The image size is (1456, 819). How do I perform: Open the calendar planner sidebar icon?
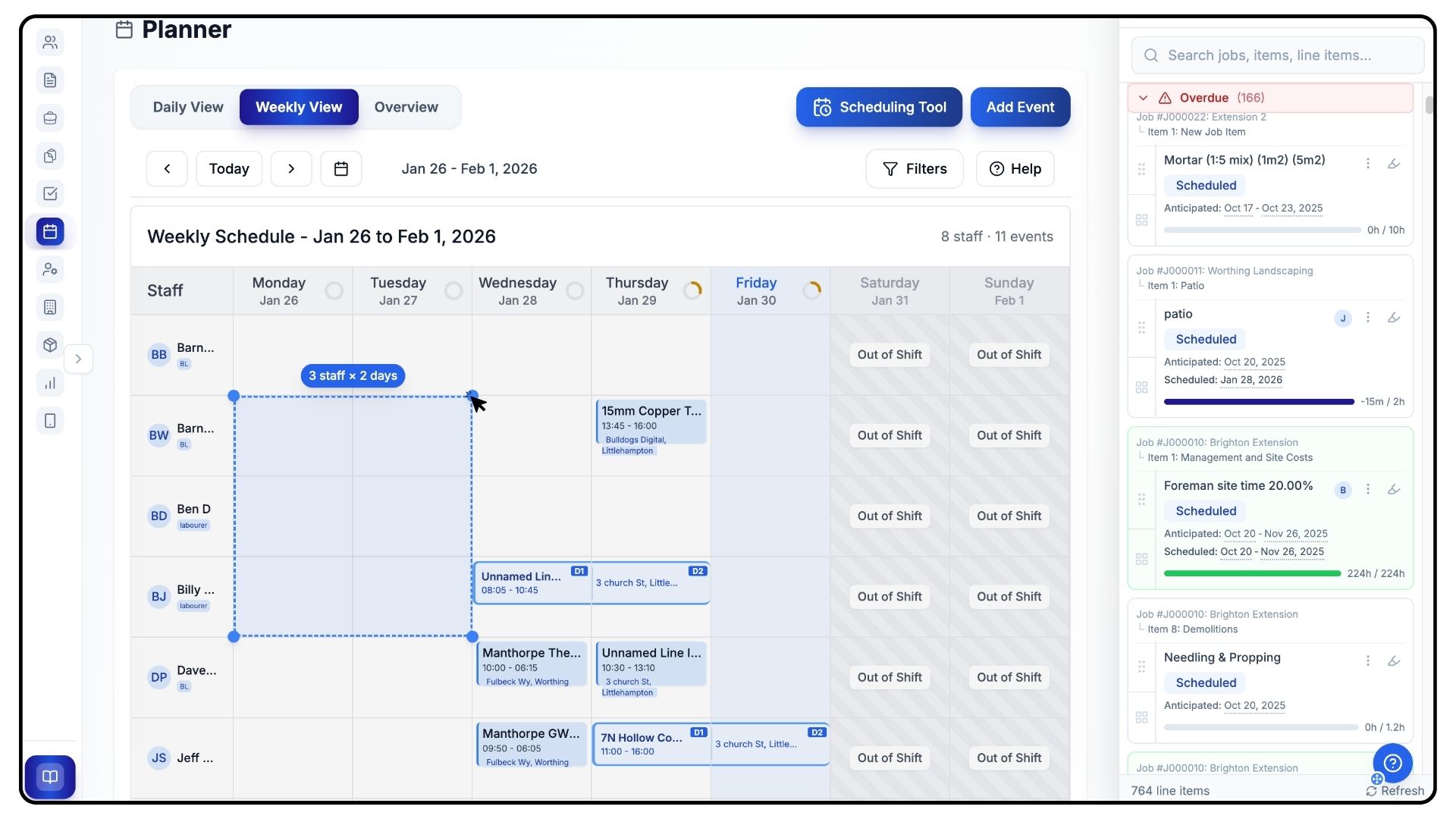(50, 231)
